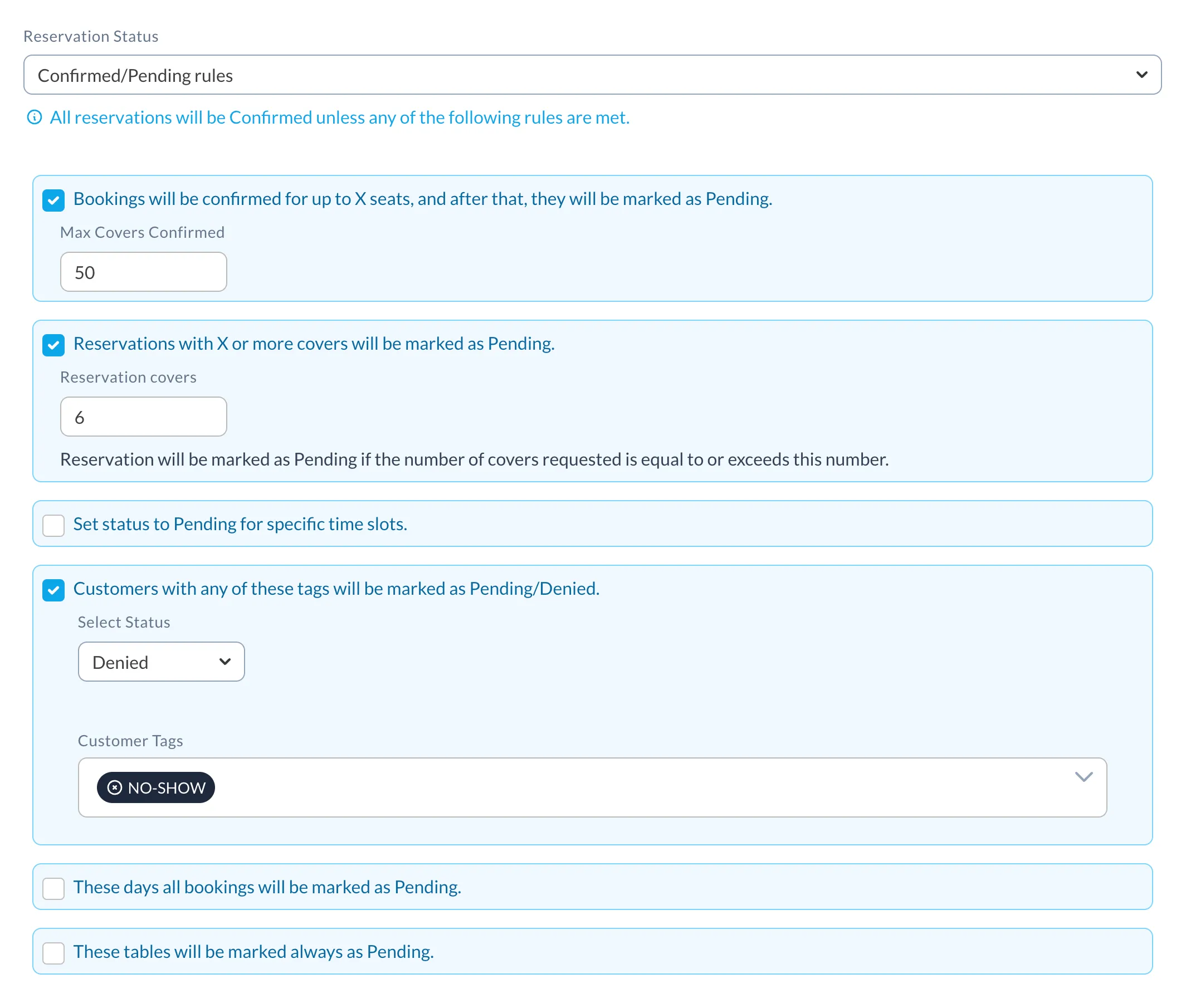1181x1008 pixels.
Task: Click the info icon beside the confirmation notice
Action: pos(35,118)
